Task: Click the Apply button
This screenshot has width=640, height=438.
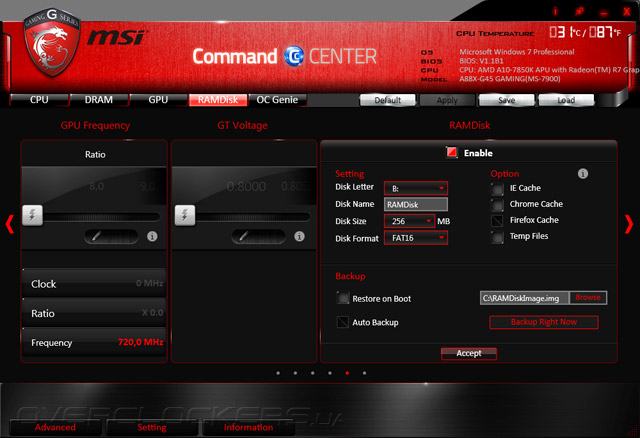Action: 447,100
